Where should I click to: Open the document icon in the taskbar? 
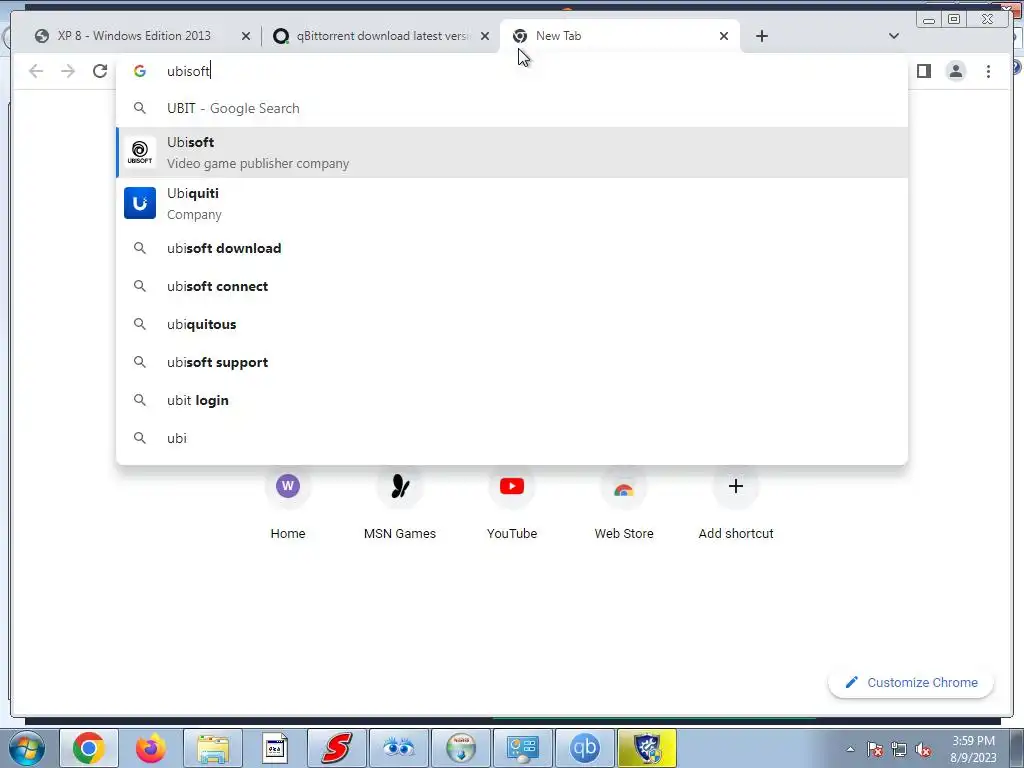275,748
